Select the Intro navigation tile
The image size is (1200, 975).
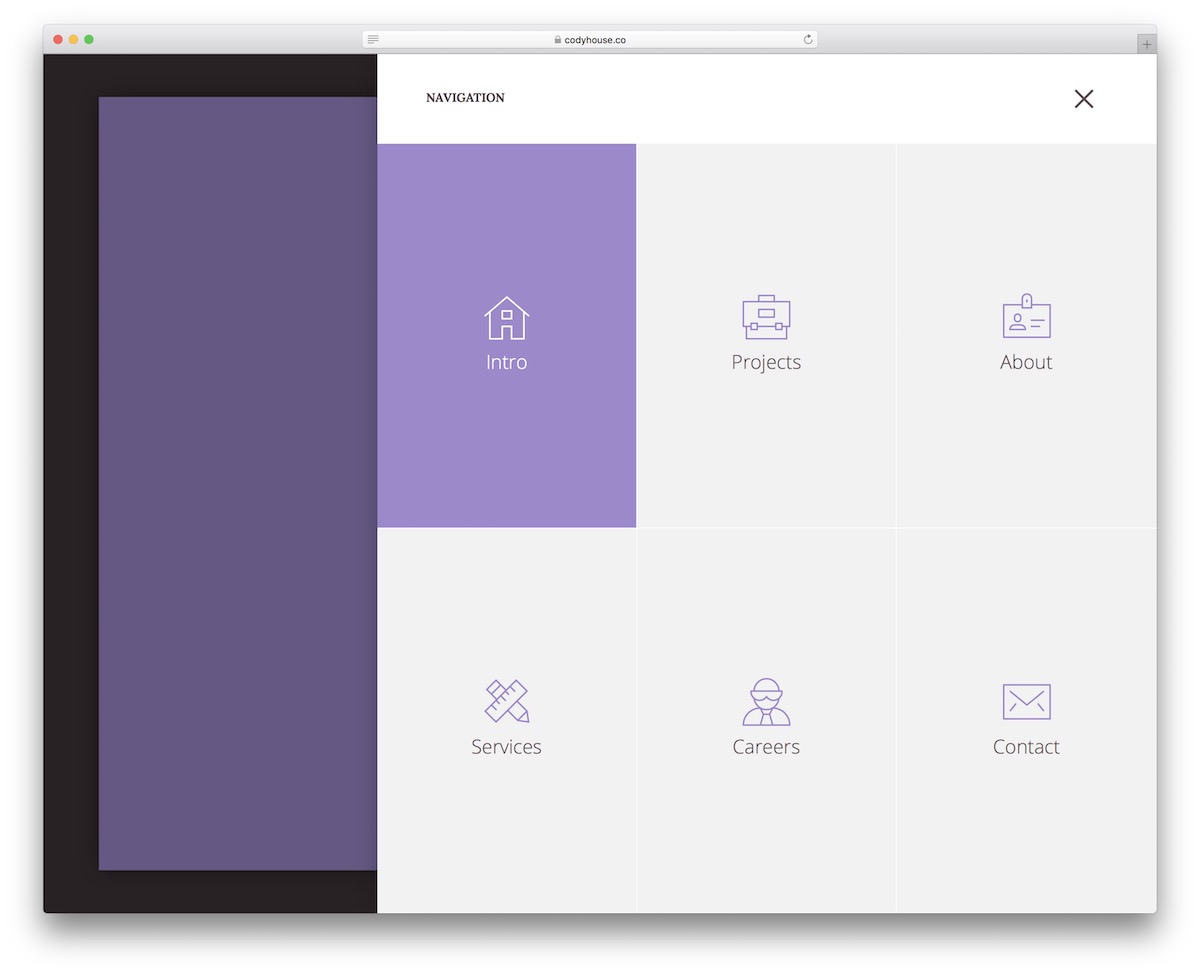(x=506, y=335)
